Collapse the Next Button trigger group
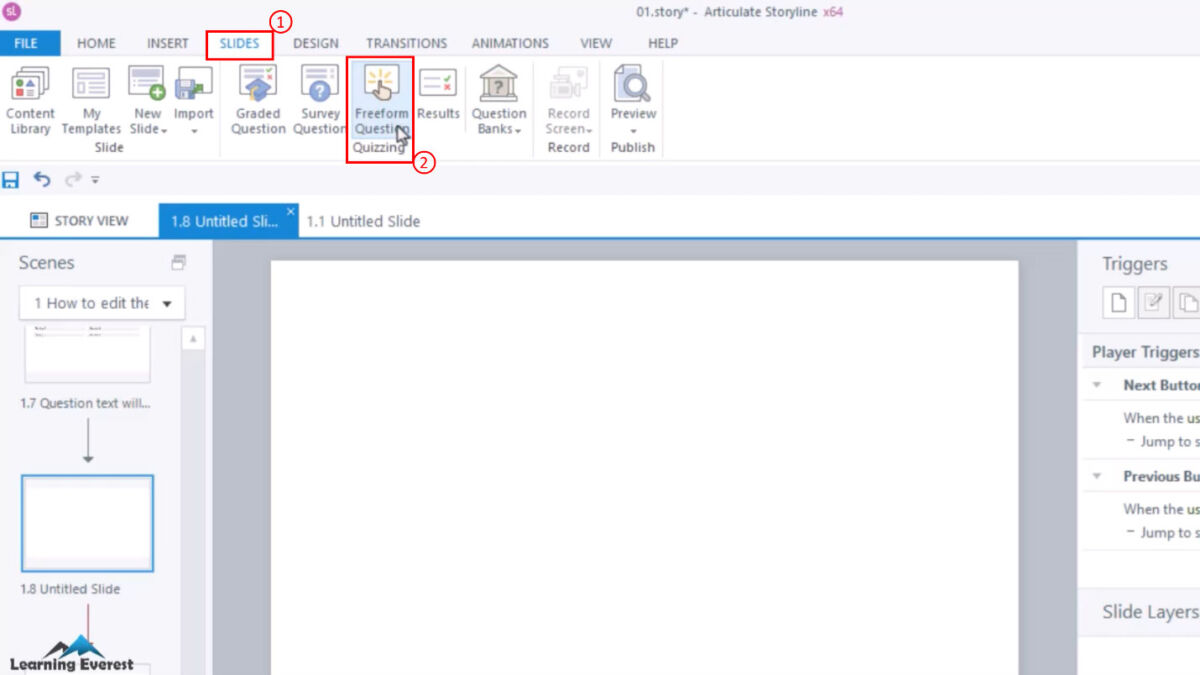Screen dimensions: 1200x675 pos(1097,385)
